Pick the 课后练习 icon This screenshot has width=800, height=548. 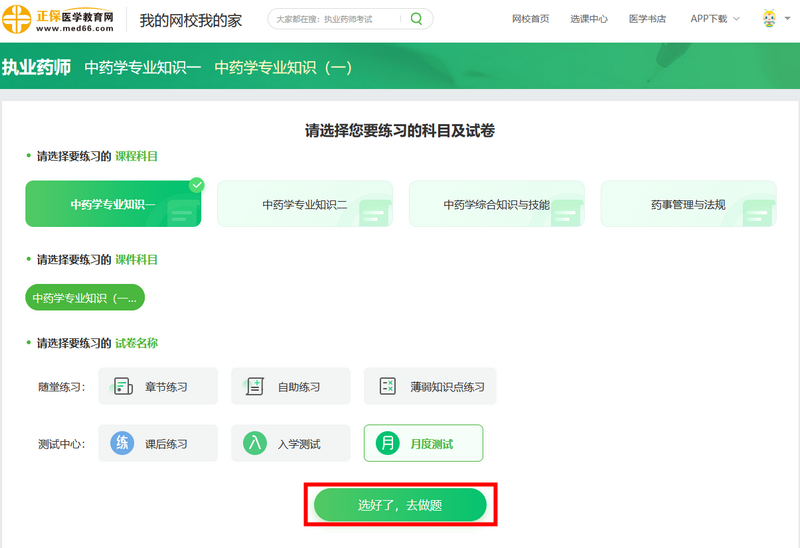tap(121, 443)
